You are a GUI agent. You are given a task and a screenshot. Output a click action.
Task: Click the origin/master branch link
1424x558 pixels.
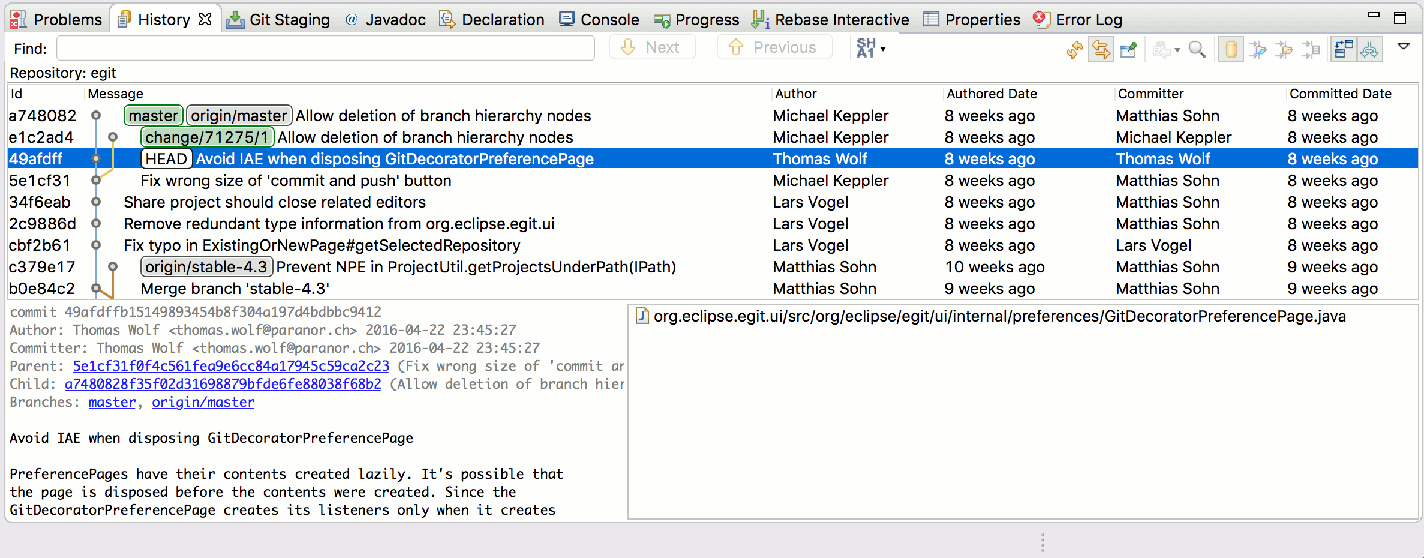201,402
